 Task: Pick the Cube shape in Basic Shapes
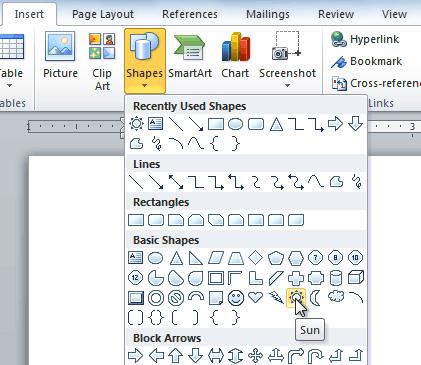coord(356,277)
